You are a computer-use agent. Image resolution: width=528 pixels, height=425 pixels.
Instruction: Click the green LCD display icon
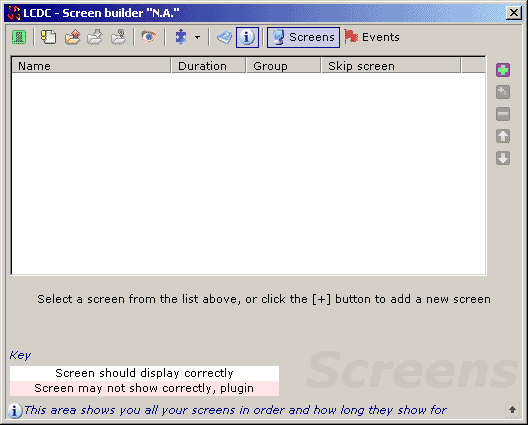(19, 37)
